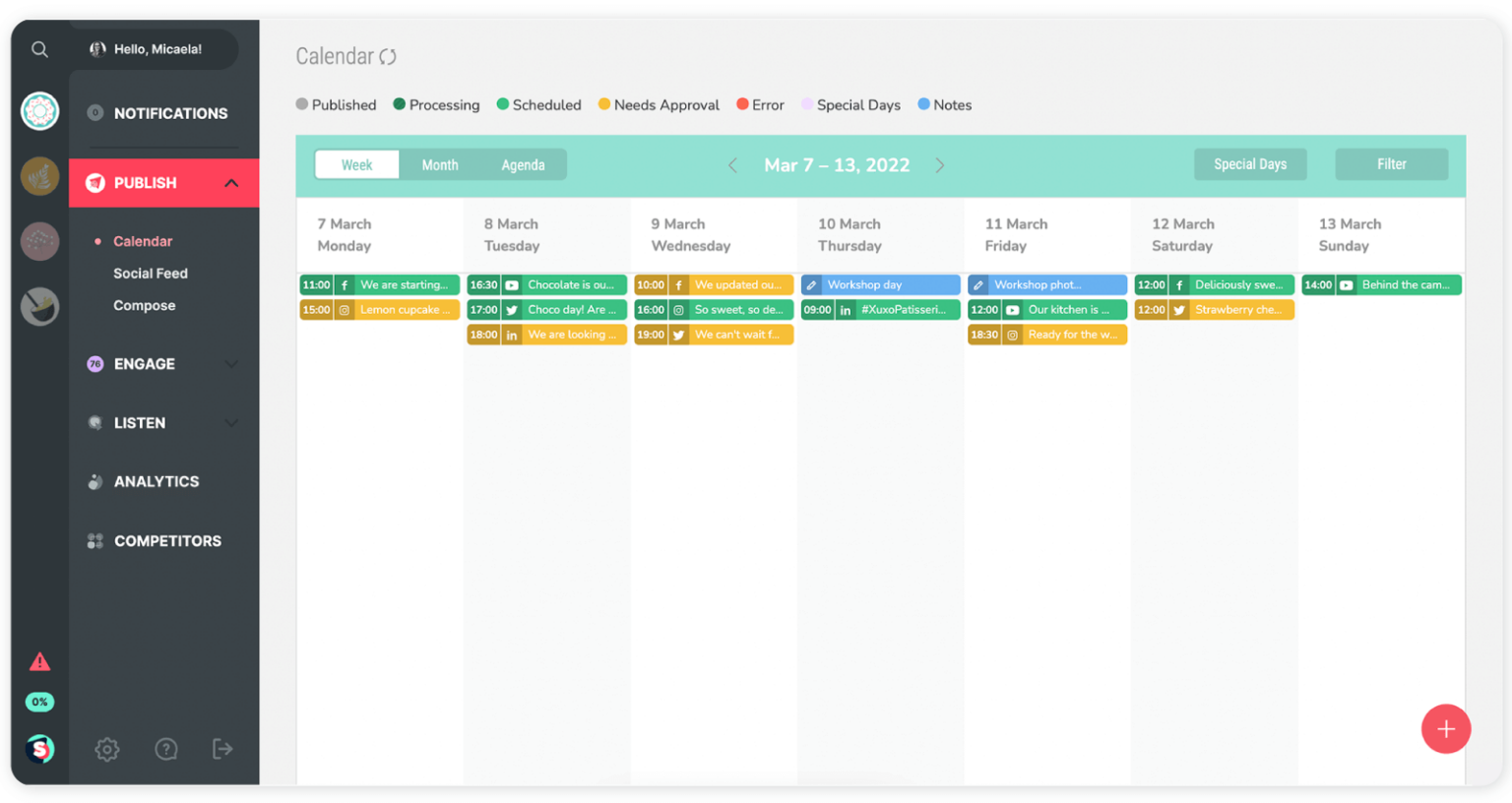Refresh the calendar with the reload icon
Screen dimensions: 1512x803
tap(389, 57)
